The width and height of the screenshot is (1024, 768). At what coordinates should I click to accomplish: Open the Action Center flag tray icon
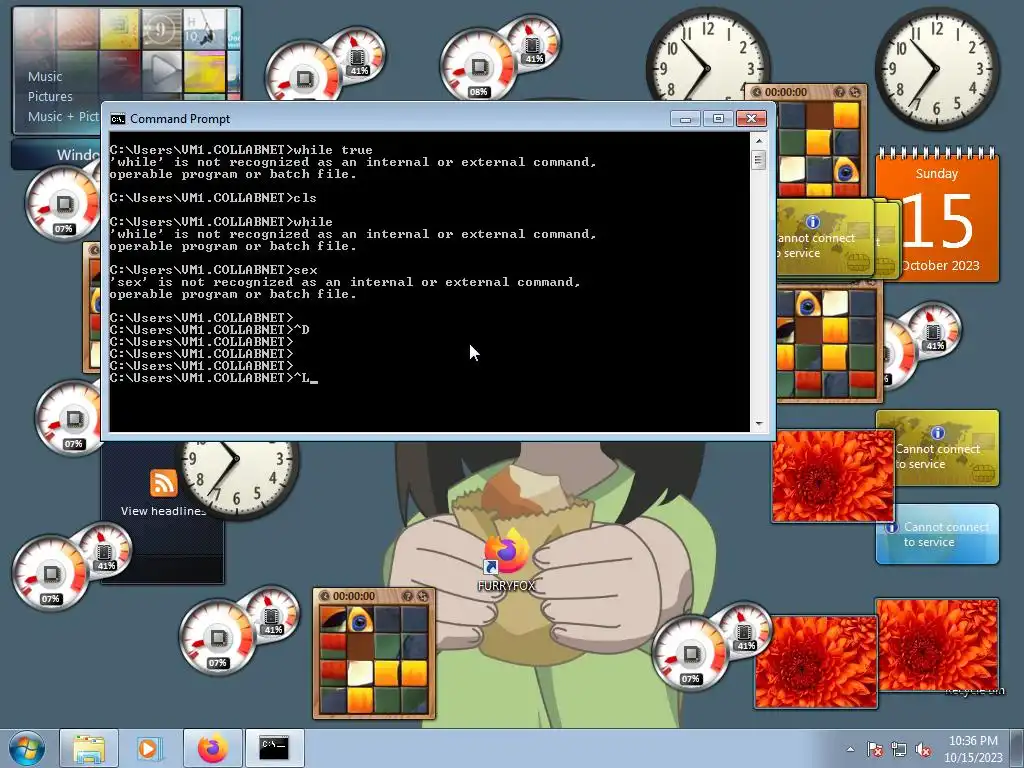[874, 749]
